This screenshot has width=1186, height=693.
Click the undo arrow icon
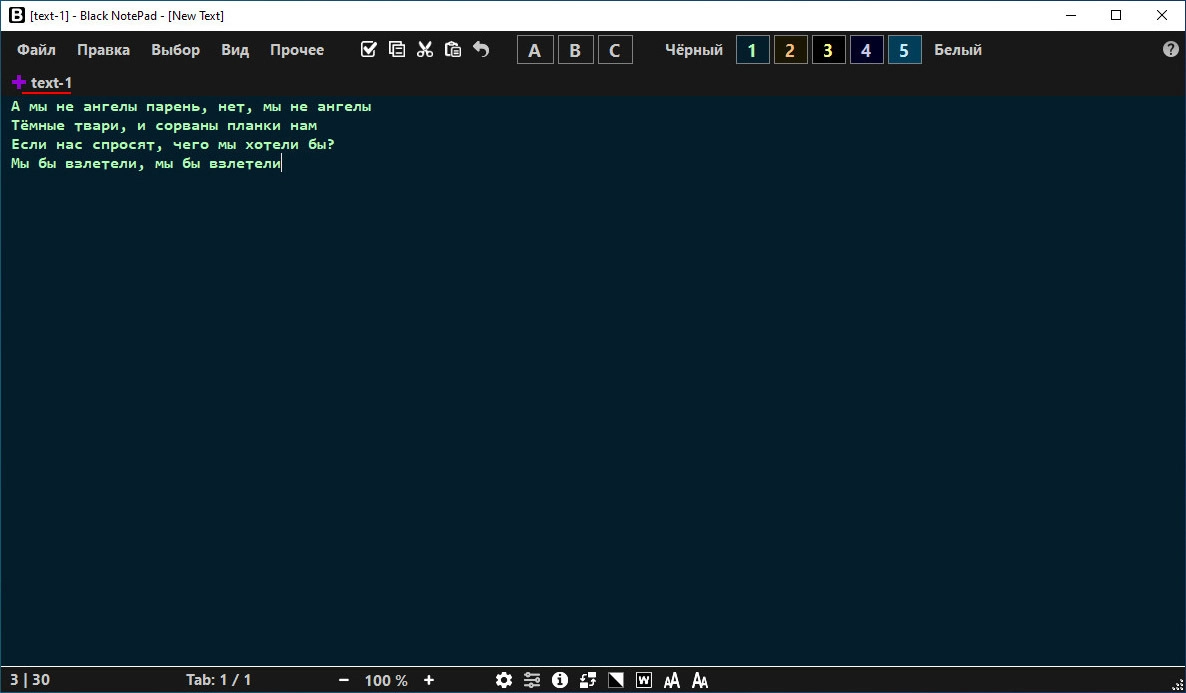481,50
